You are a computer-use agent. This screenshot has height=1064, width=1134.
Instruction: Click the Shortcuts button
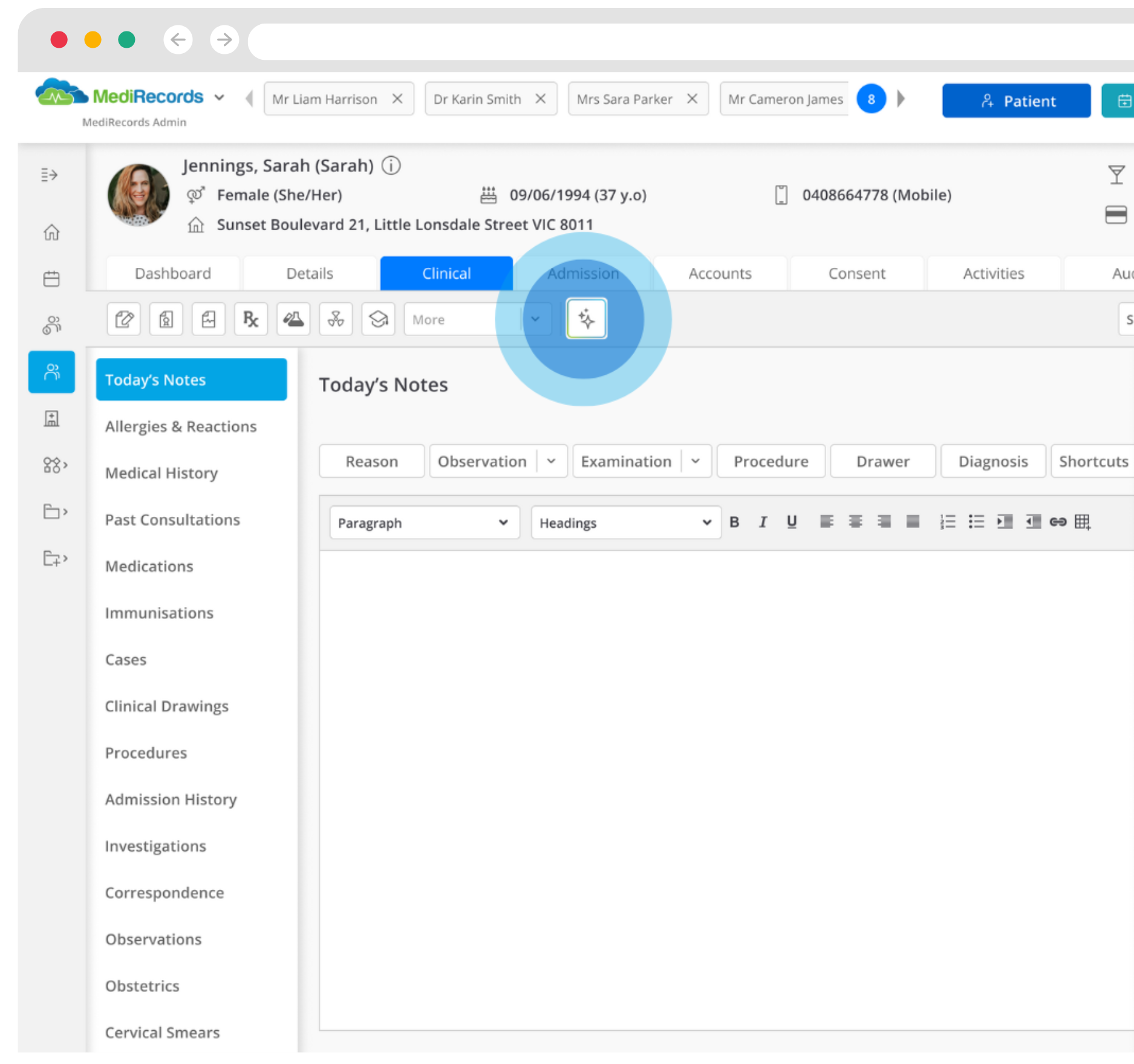point(1093,461)
